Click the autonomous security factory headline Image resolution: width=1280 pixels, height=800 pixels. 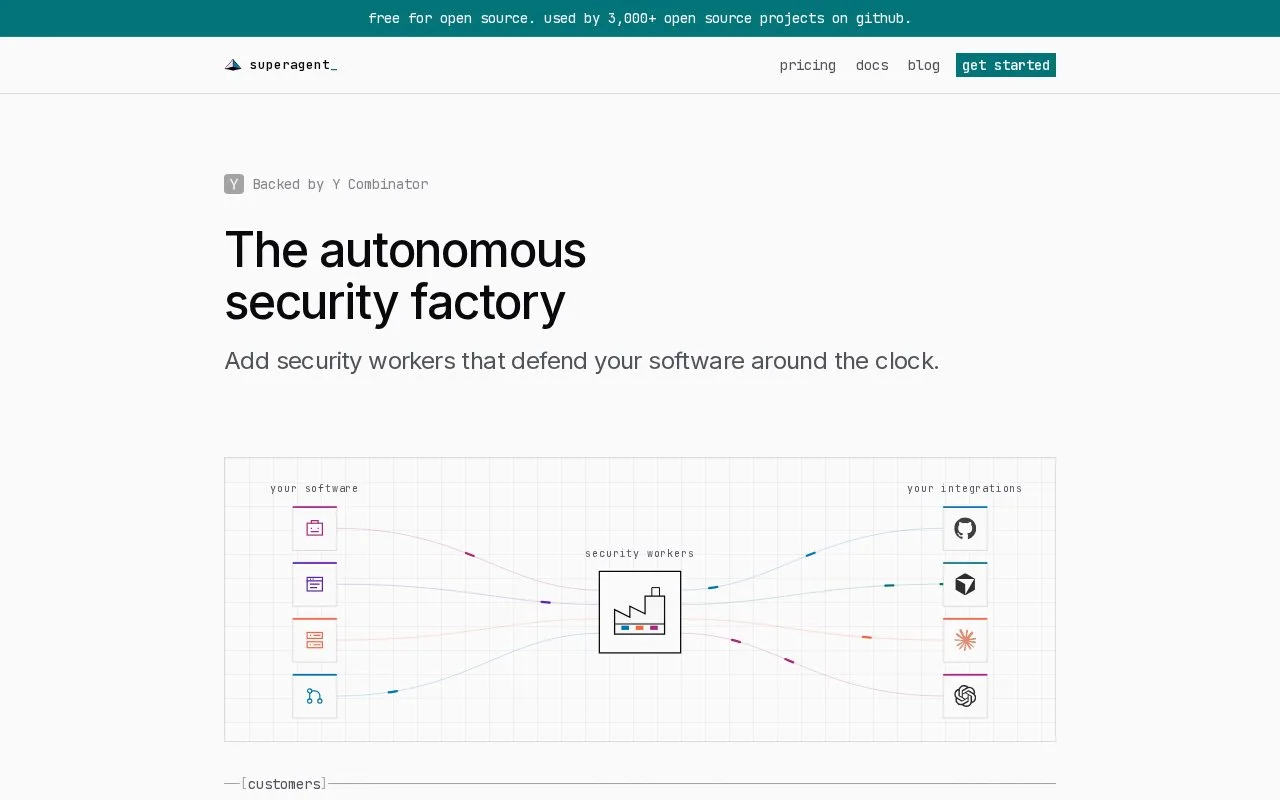pos(405,276)
